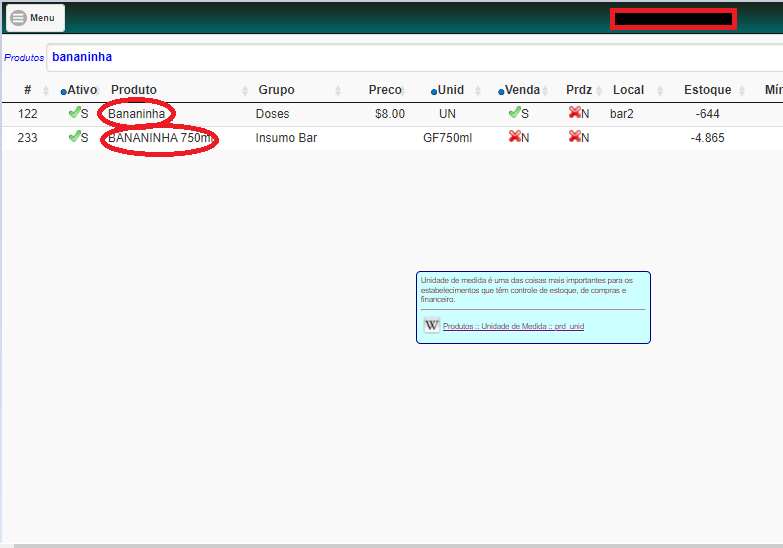The width and height of the screenshot is (783, 548).
Task: Click the -4.865 stock value
Action: click(707, 138)
